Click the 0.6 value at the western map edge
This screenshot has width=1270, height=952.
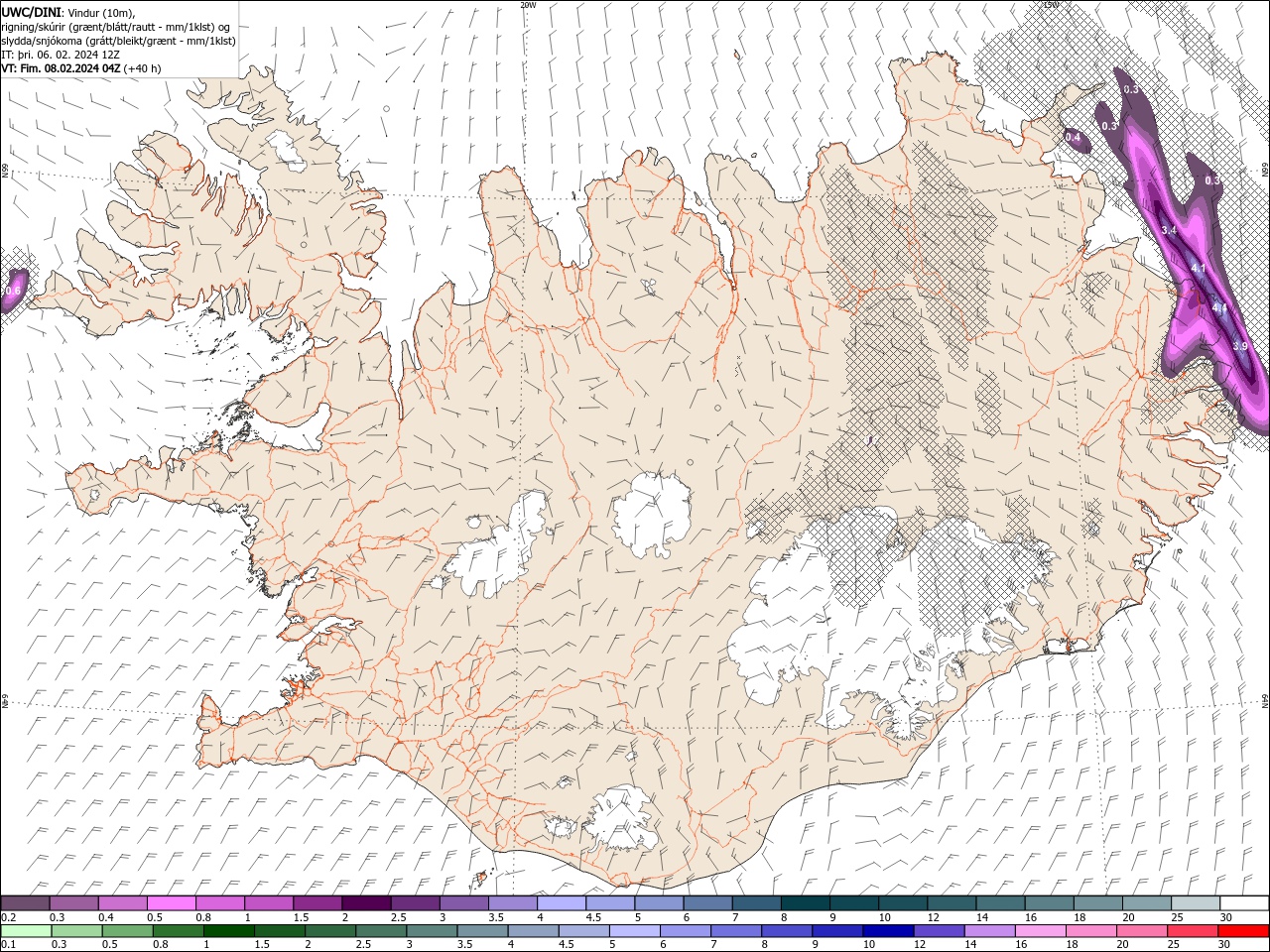(x=12, y=292)
